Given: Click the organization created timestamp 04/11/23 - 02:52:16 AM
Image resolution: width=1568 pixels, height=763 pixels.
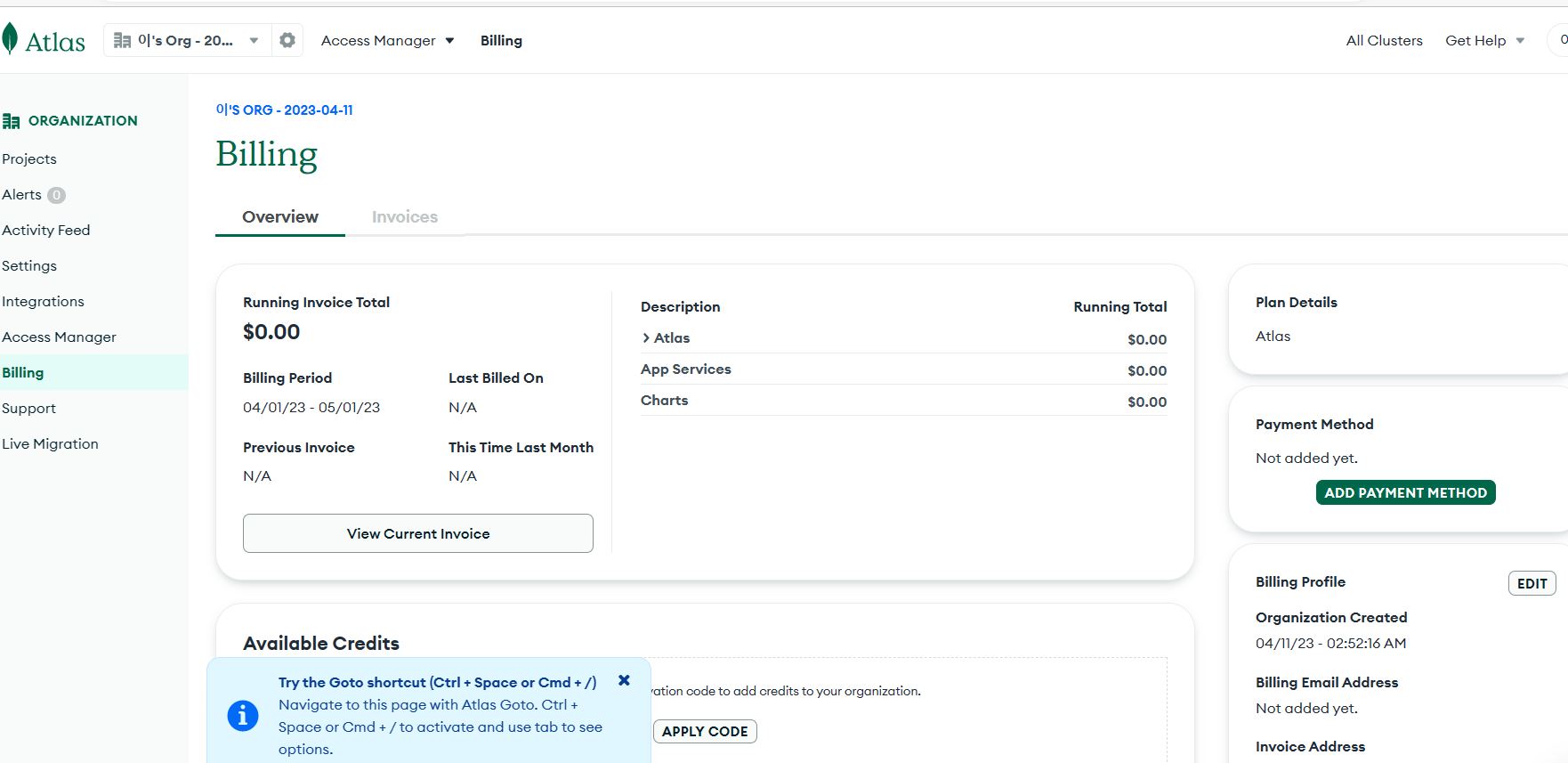Looking at the screenshot, I should click(1330, 644).
